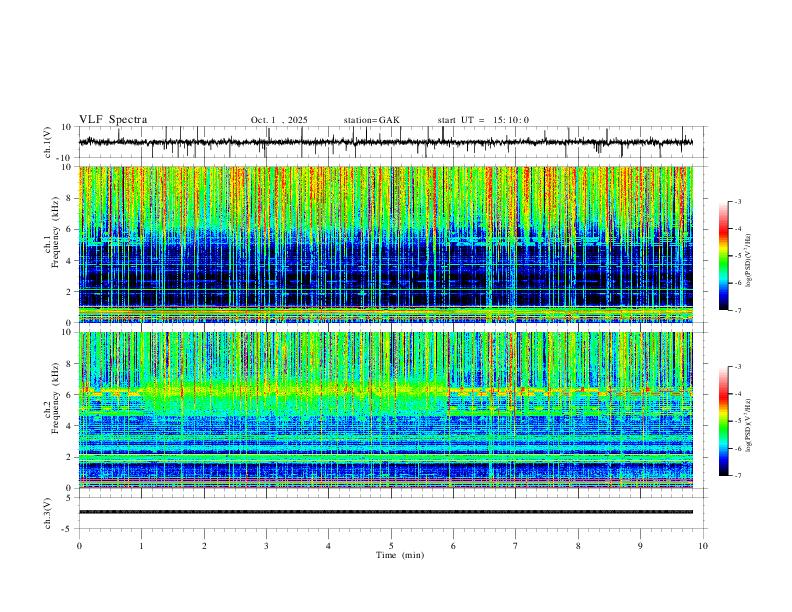Click time tick label "0" on x-axis
Image resolution: width=792 pixels, height=612 pixels.
coord(79,546)
